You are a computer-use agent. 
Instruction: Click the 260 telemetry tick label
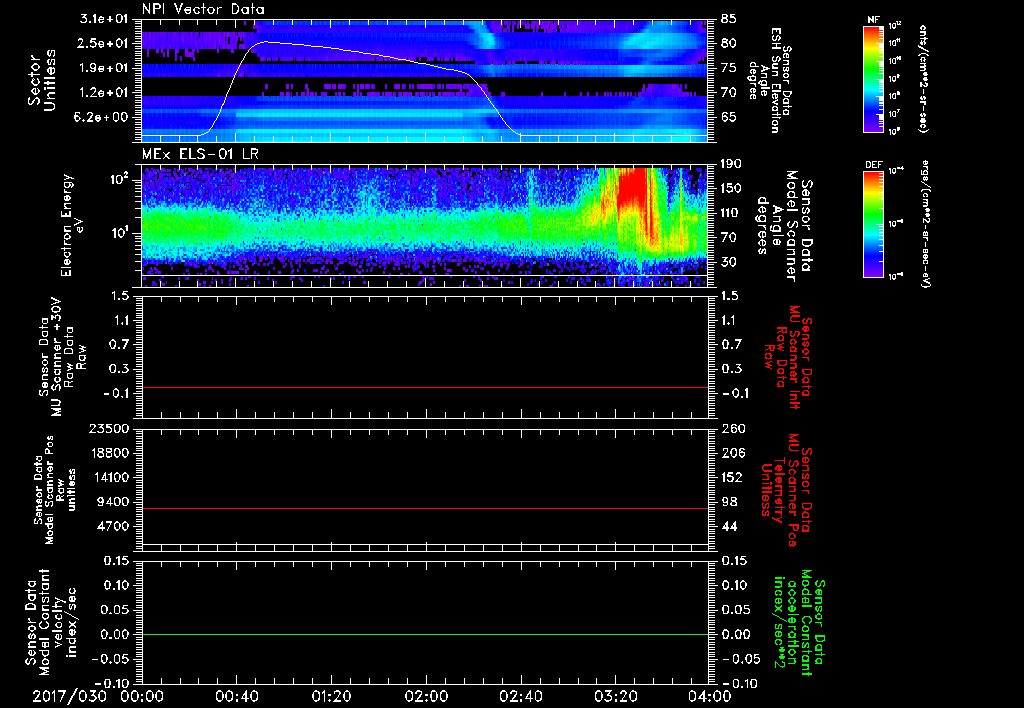733,428
